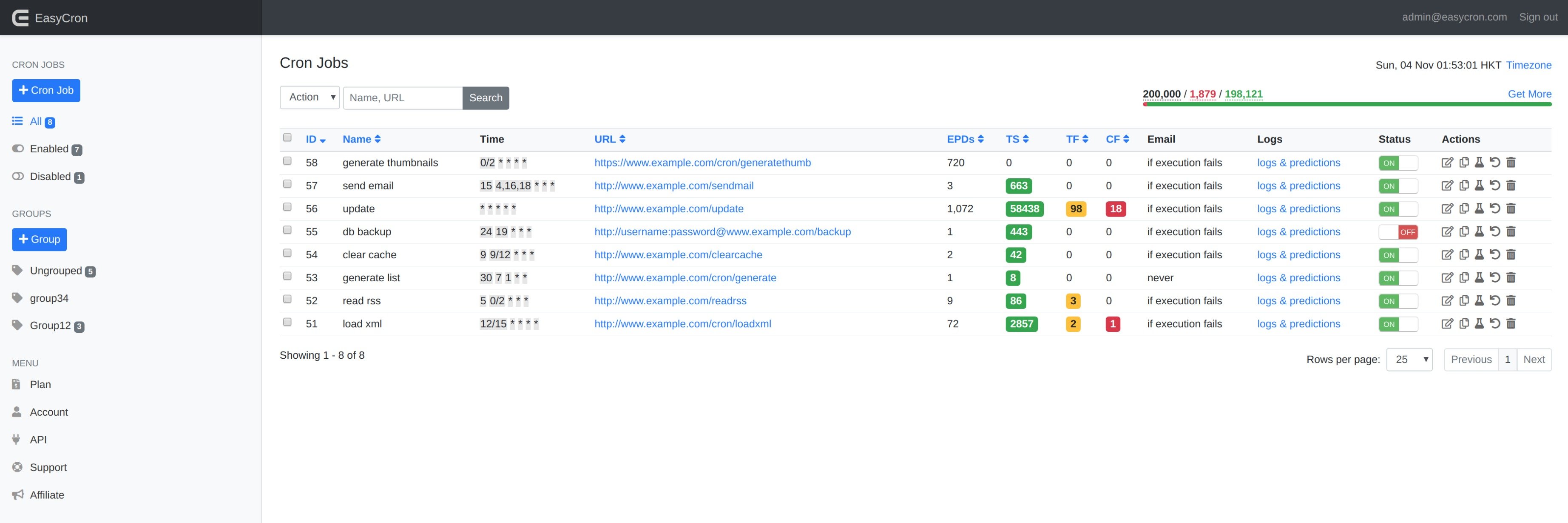1568x523 pixels.
Task: Toggle status switch for load xml job
Action: (1398, 324)
